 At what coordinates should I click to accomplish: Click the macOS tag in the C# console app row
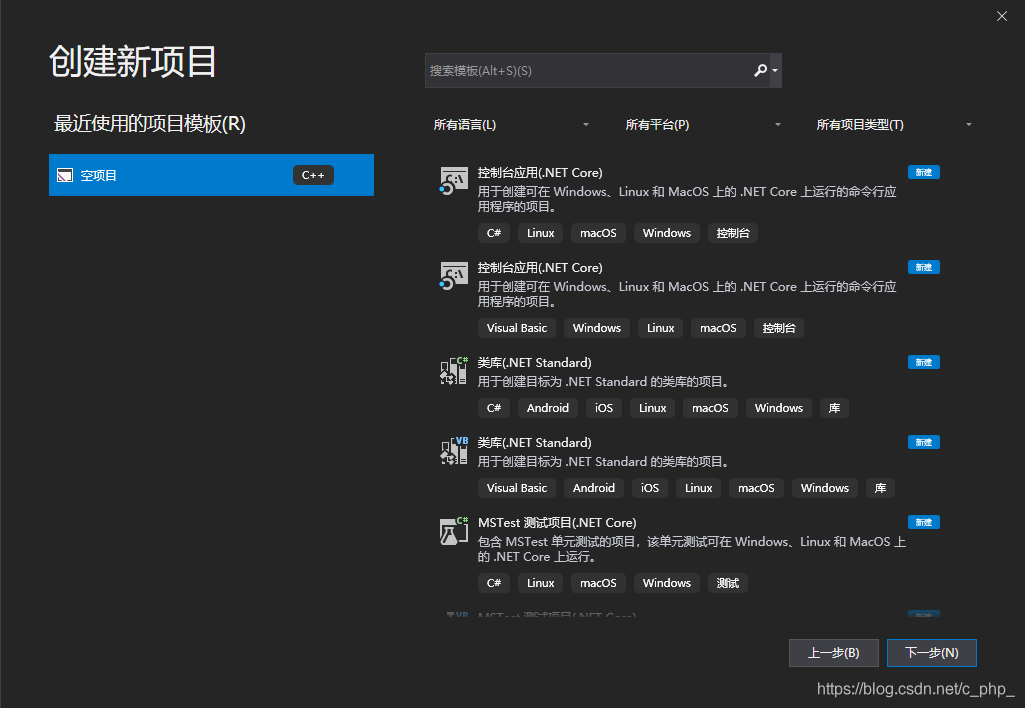(598, 233)
